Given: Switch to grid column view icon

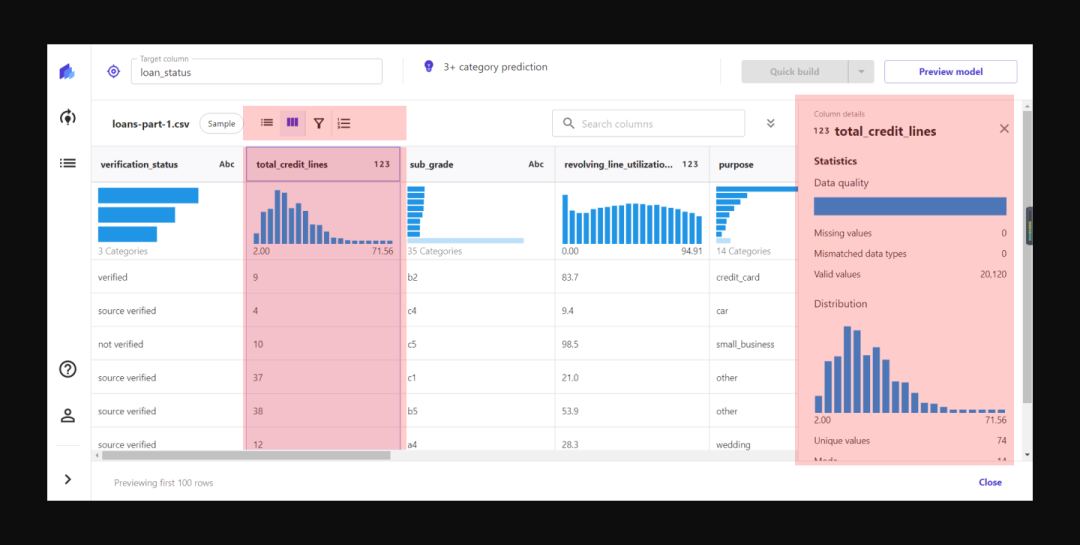Looking at the screenshot, I should coord(293,123).
